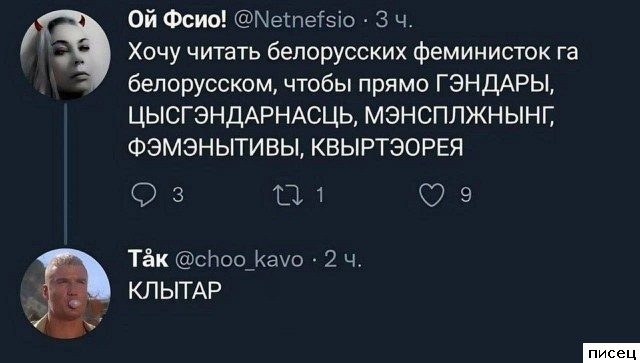The image size is (640, 363).
Task: Open the 2 ч. timestamp link
Action: tap(343, 260)
